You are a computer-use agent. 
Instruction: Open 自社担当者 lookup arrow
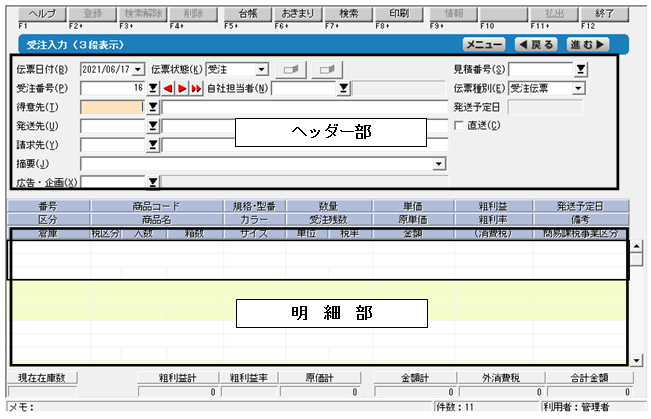click(343, 88)
